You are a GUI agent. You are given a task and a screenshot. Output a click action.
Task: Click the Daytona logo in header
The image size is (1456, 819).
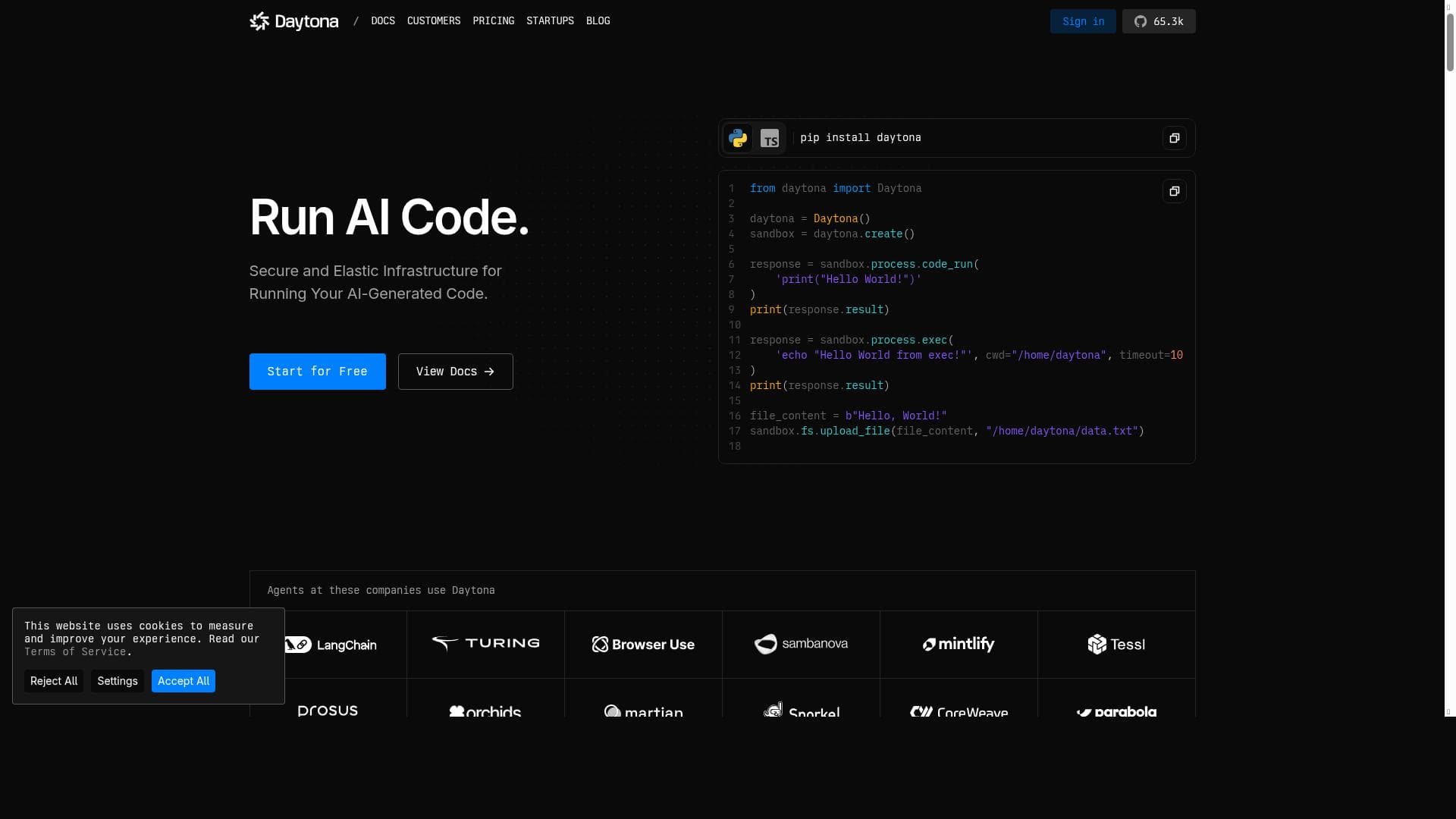[293, 21]
